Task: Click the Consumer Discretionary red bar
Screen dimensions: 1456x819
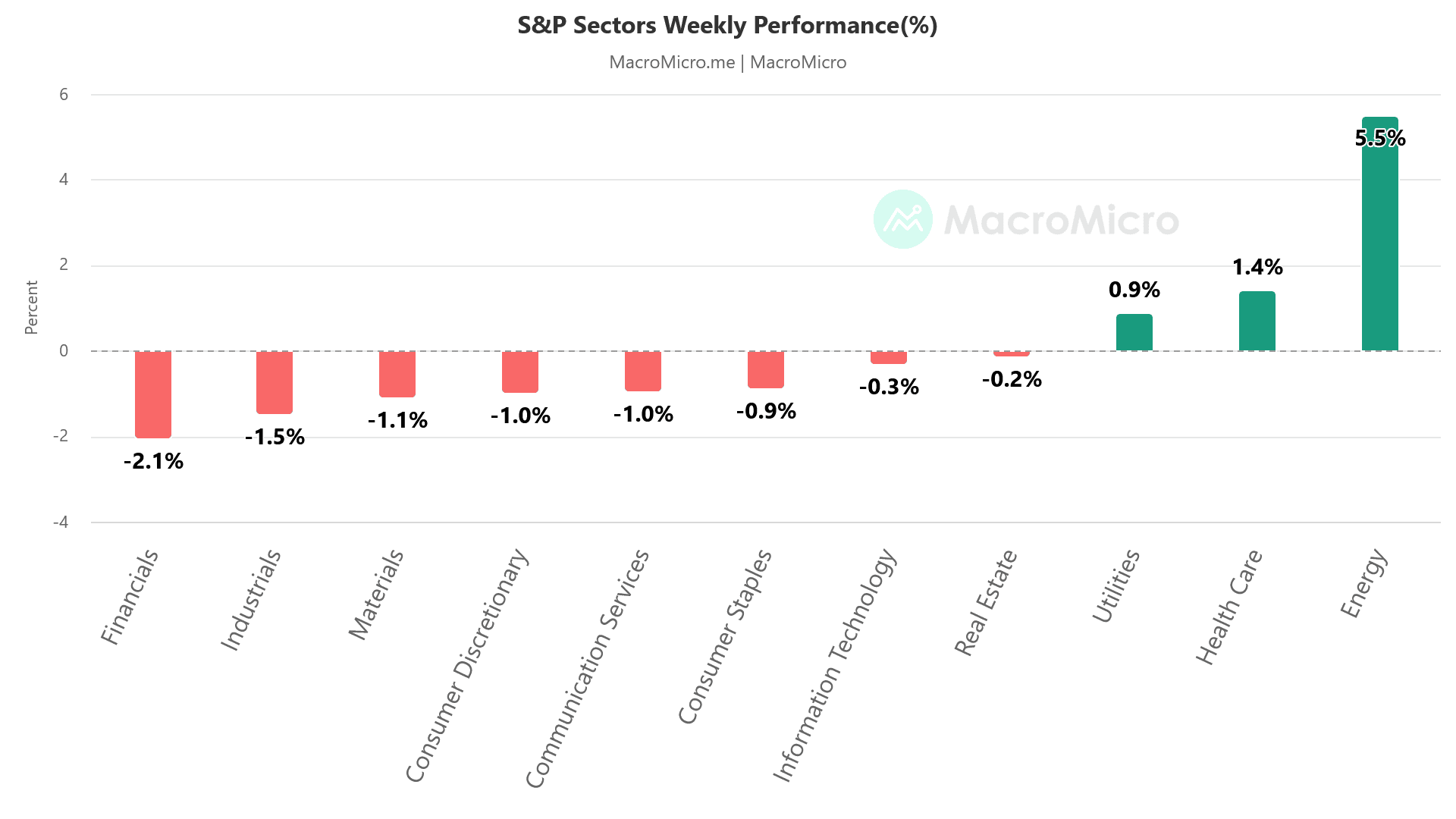Action: [x=520, y=372]
